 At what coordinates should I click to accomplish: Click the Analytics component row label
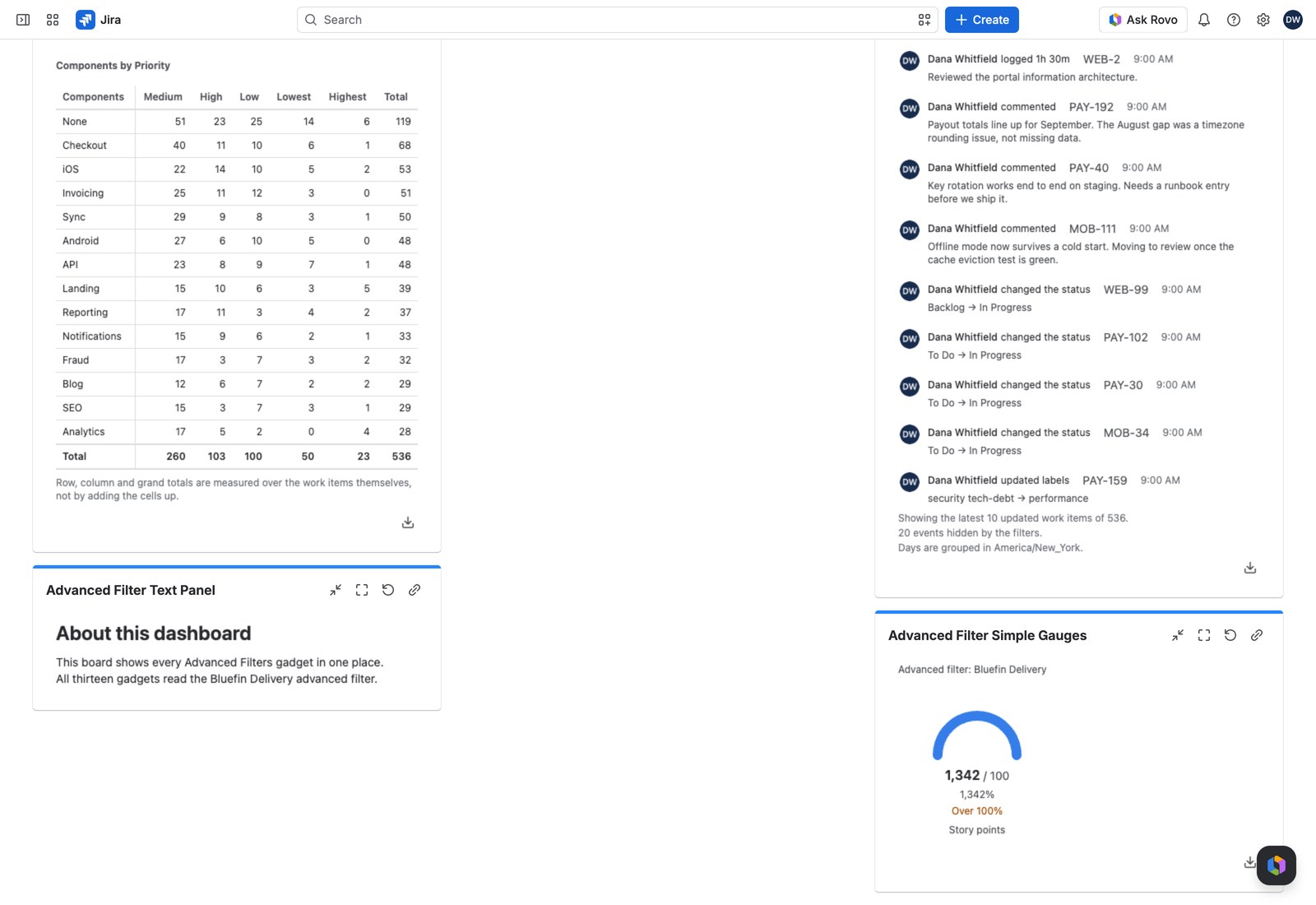point(84,432)
